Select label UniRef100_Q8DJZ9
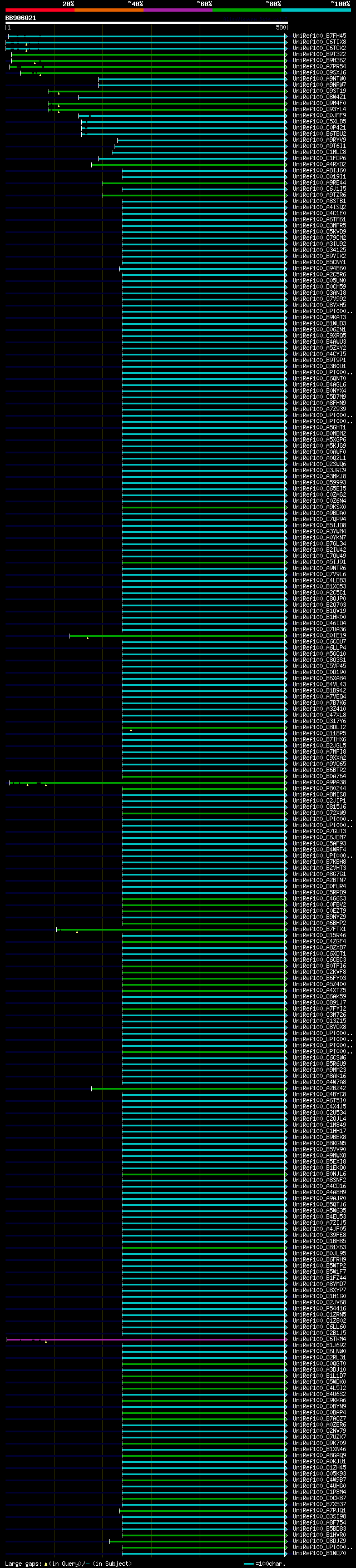 tap(319, 1541)
